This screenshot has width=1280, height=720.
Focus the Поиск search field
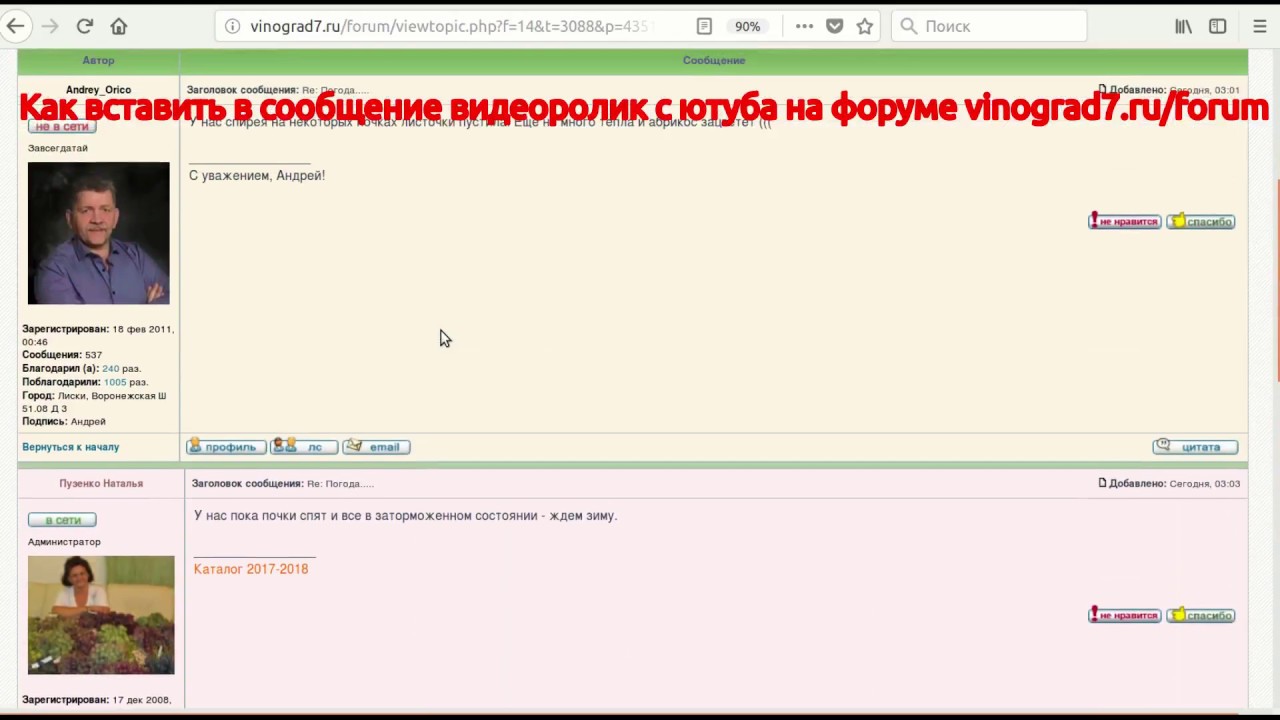coord(988,27)
